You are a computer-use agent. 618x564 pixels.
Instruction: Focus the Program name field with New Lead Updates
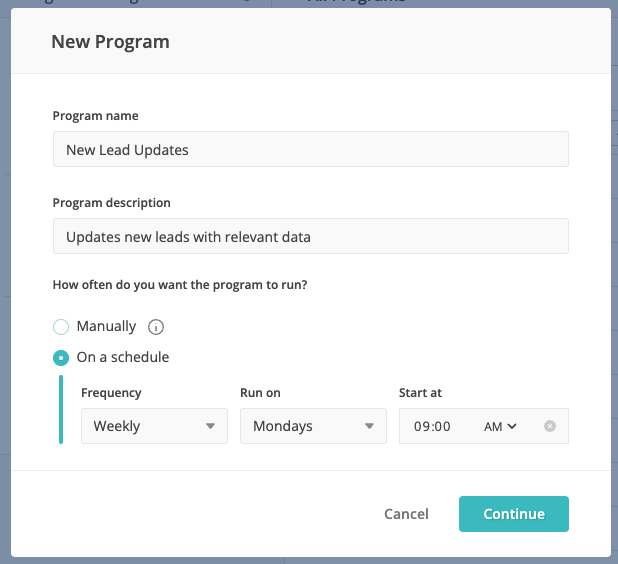[311, 149]
